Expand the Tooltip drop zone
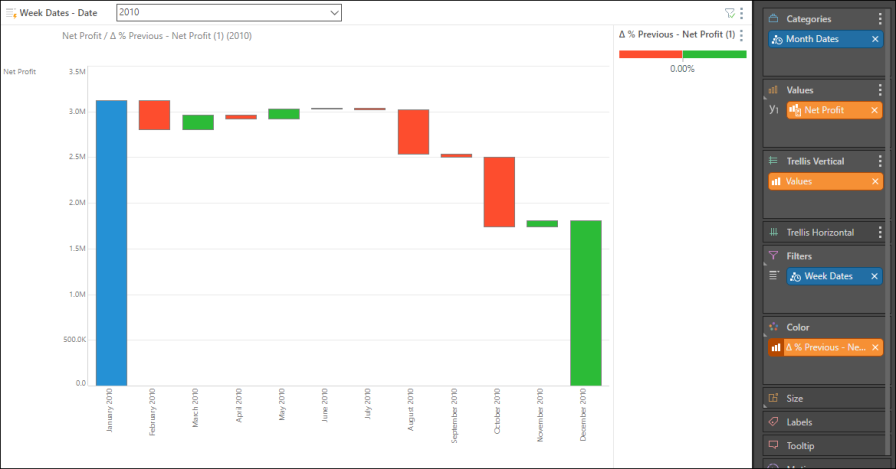 [x=799, y=445]
